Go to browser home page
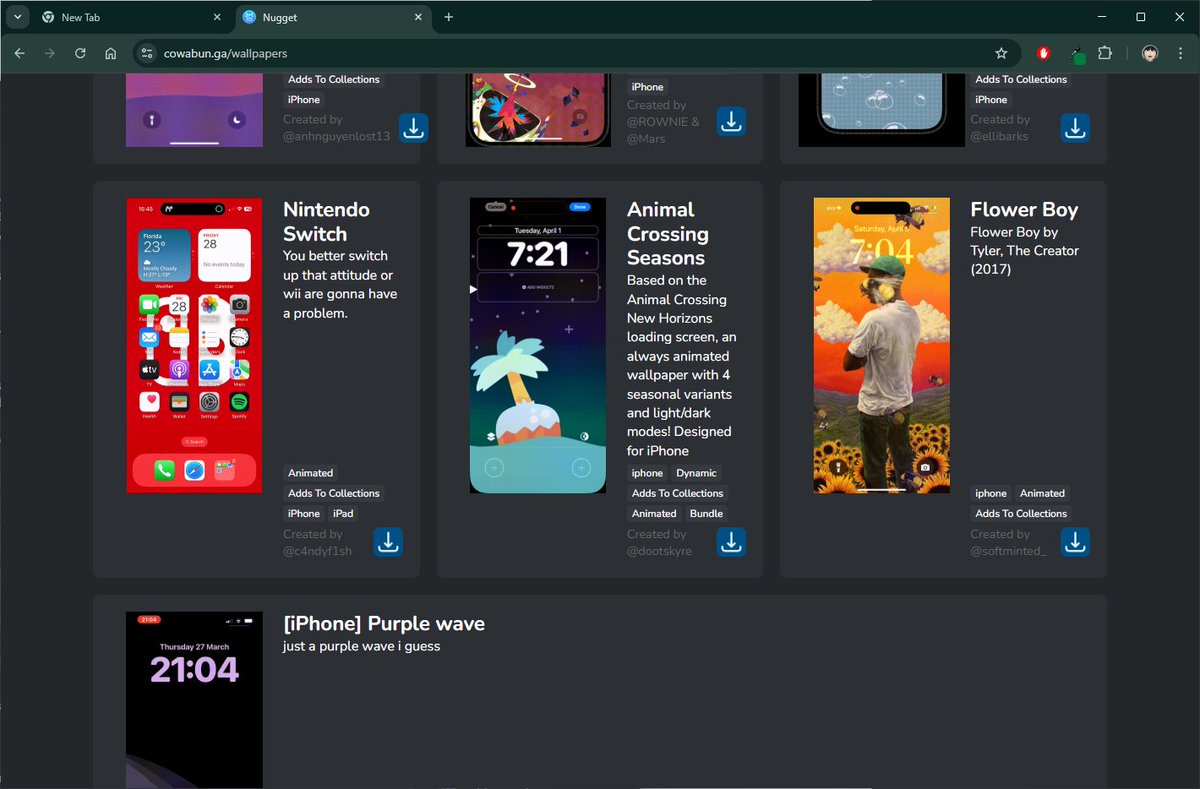1200x789 pixels. point(110,53)
